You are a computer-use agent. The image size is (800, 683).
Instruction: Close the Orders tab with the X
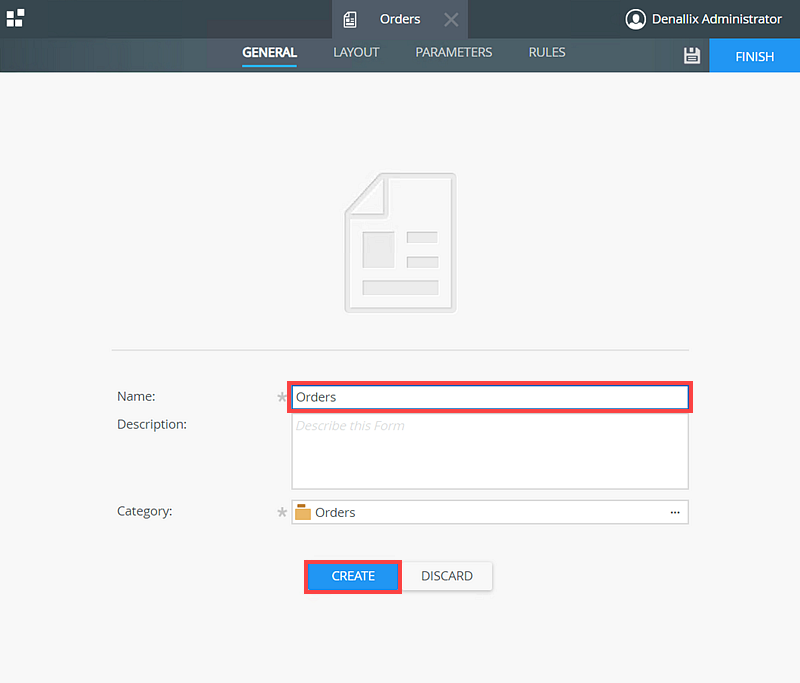click(451, 19)
